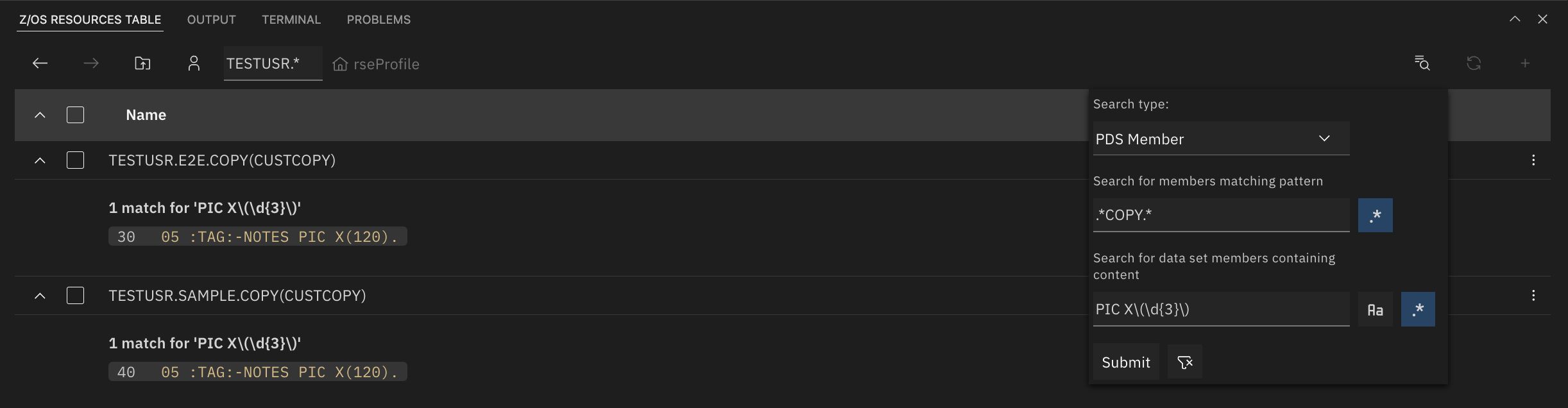The height and width of the screenshot is (408, 1568).
Task: Collapse the TESTUSR.E2E.COPY(CUSTCOPY) row
Action: click(x=40, y=160)
